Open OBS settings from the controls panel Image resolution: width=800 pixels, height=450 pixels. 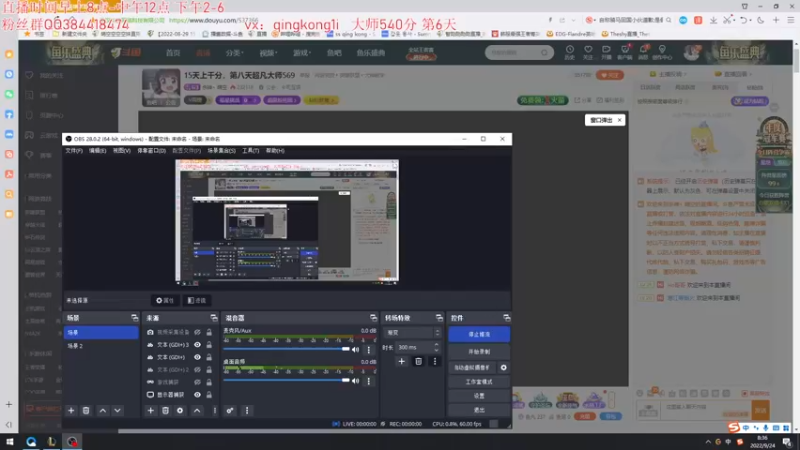tap(479, 396)
